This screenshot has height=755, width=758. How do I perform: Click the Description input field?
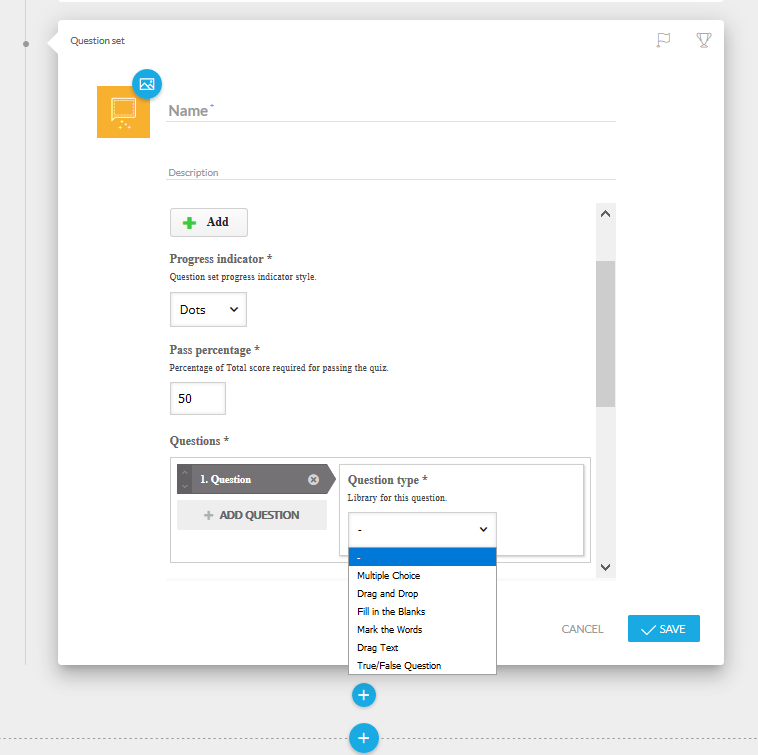pyautogui.click(x=391, y=173)
